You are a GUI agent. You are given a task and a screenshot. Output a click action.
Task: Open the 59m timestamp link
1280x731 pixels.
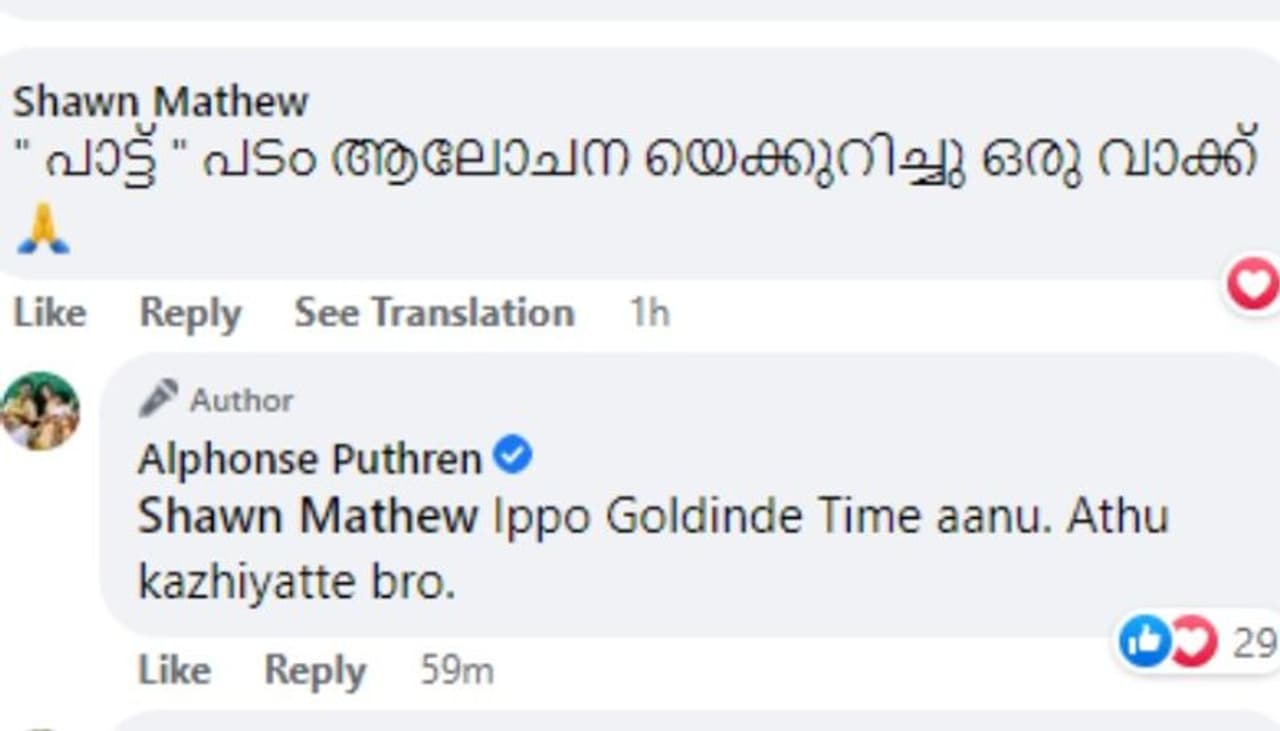click(x=457, y=670)
